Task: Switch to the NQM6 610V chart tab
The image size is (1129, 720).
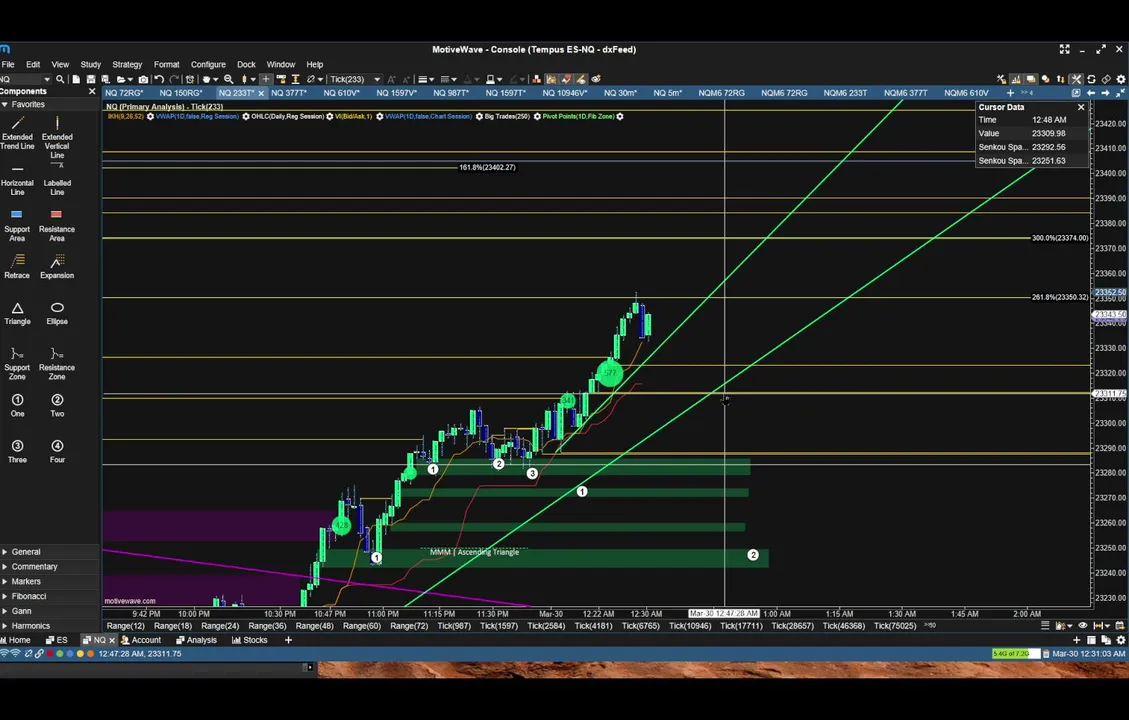Action: click(966, 93)
